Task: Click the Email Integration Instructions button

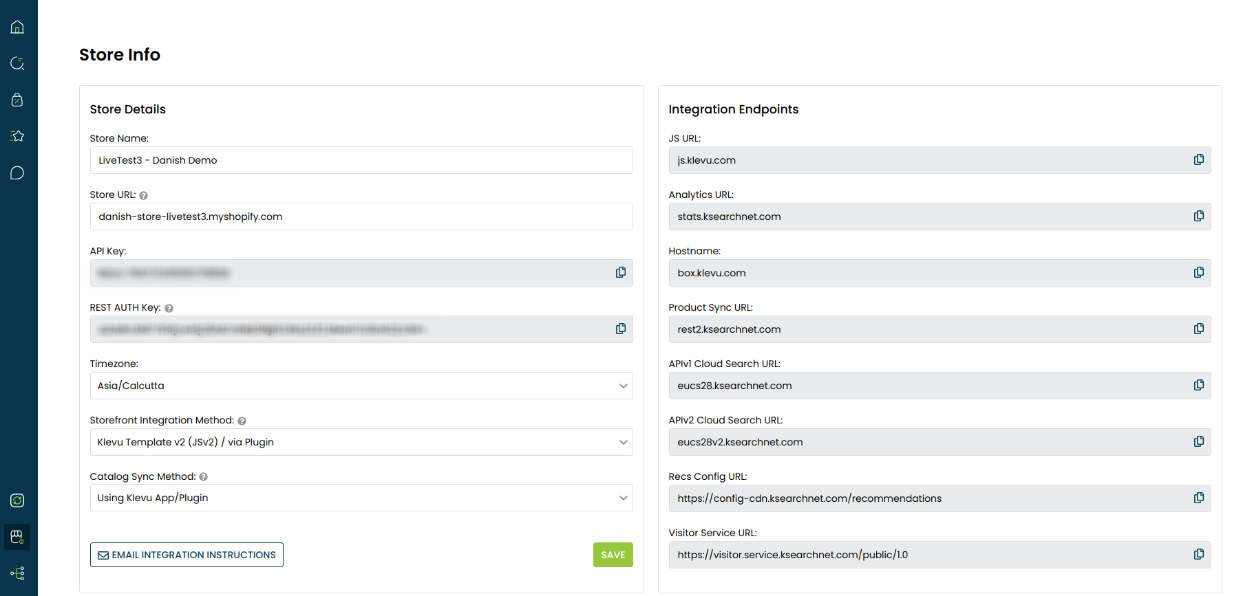Action: click(187, 555)
